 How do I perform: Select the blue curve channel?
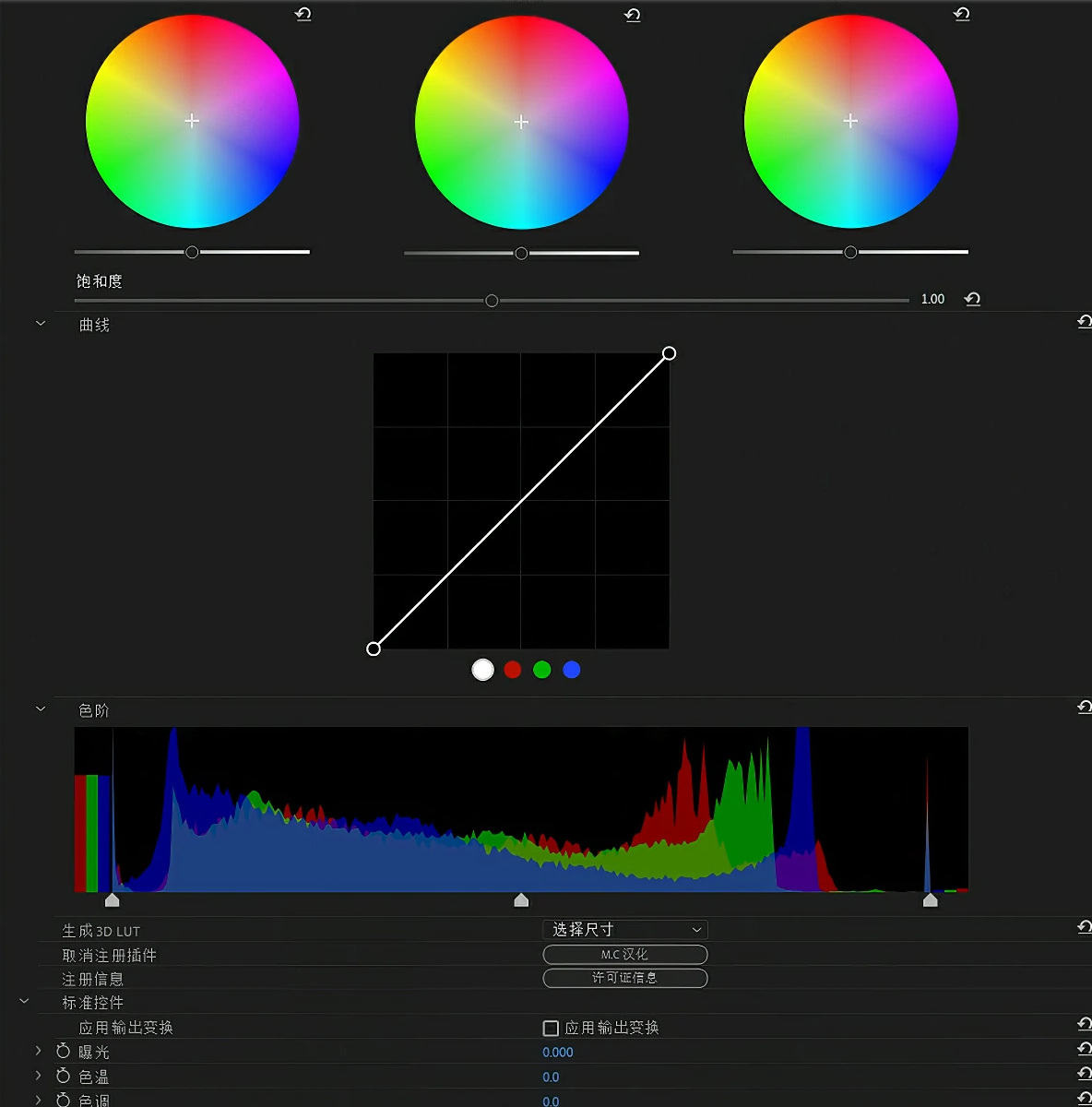pos(572,670)
